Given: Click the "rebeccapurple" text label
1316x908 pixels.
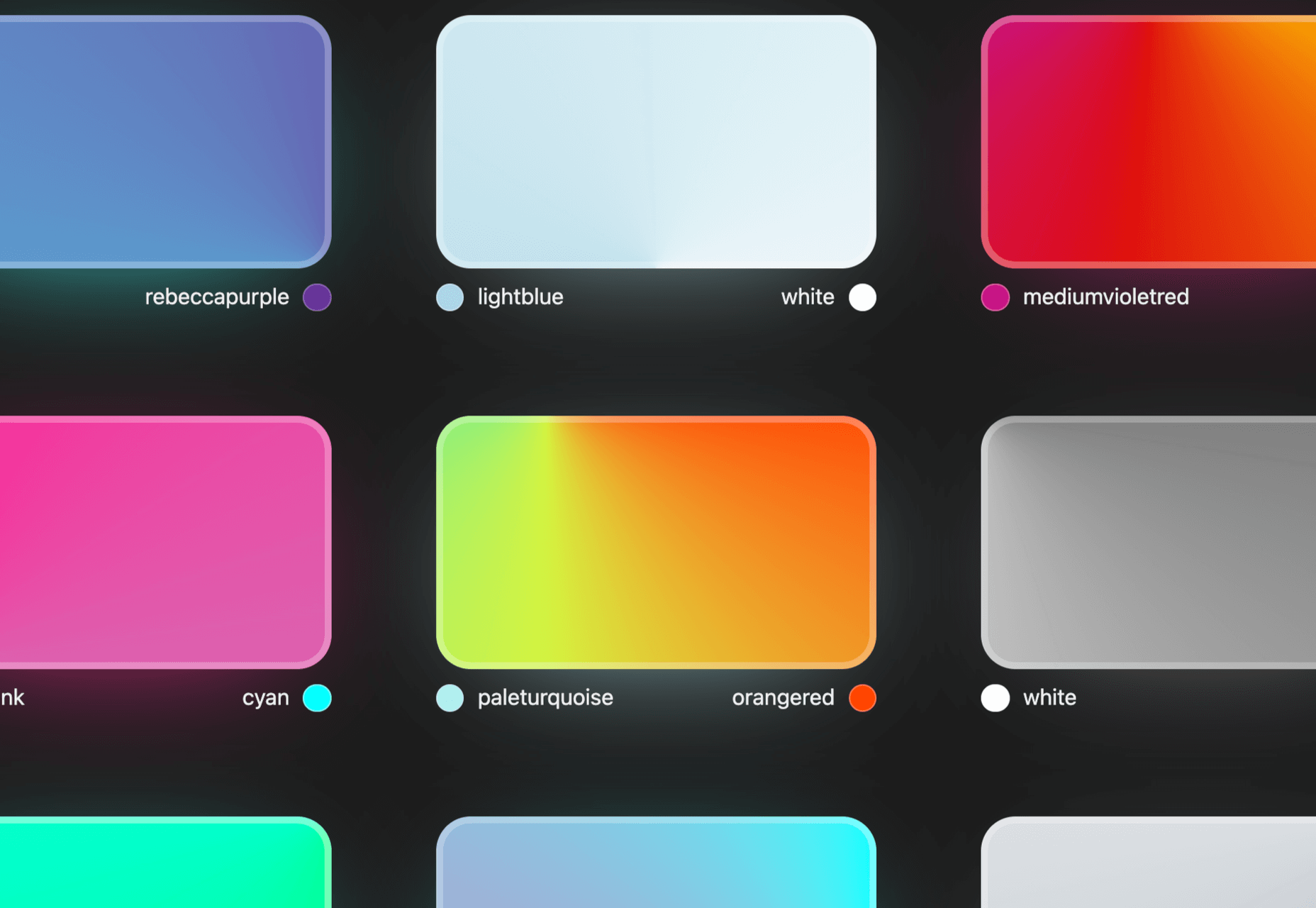Looking at the screenshot, I should point(217,297).
